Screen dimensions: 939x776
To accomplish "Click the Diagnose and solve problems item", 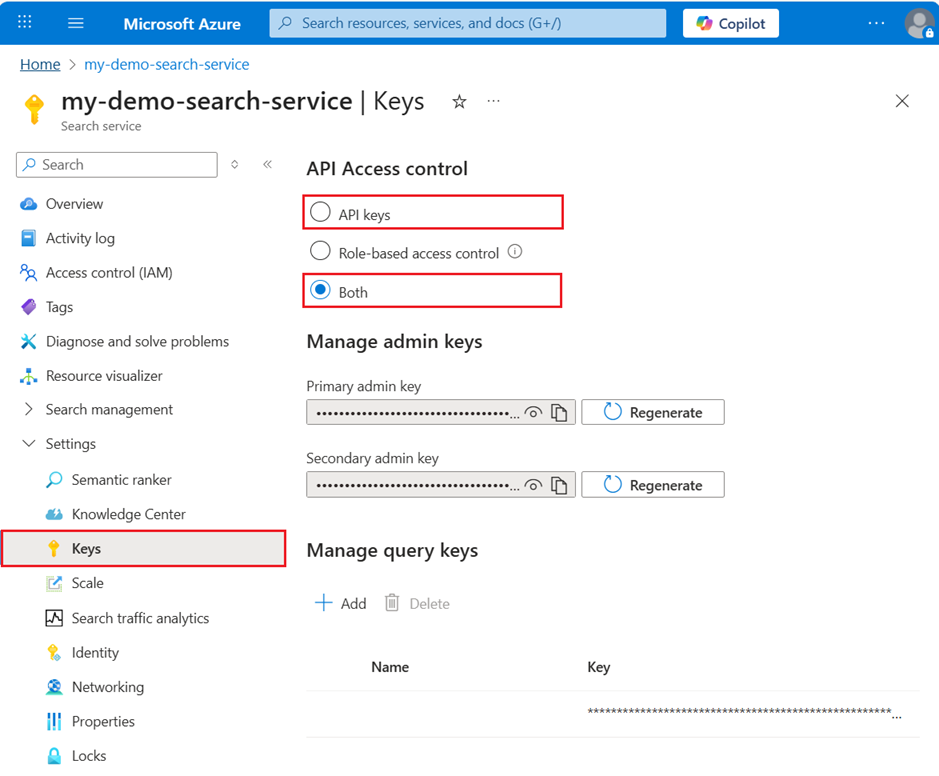I will point(138,341).
